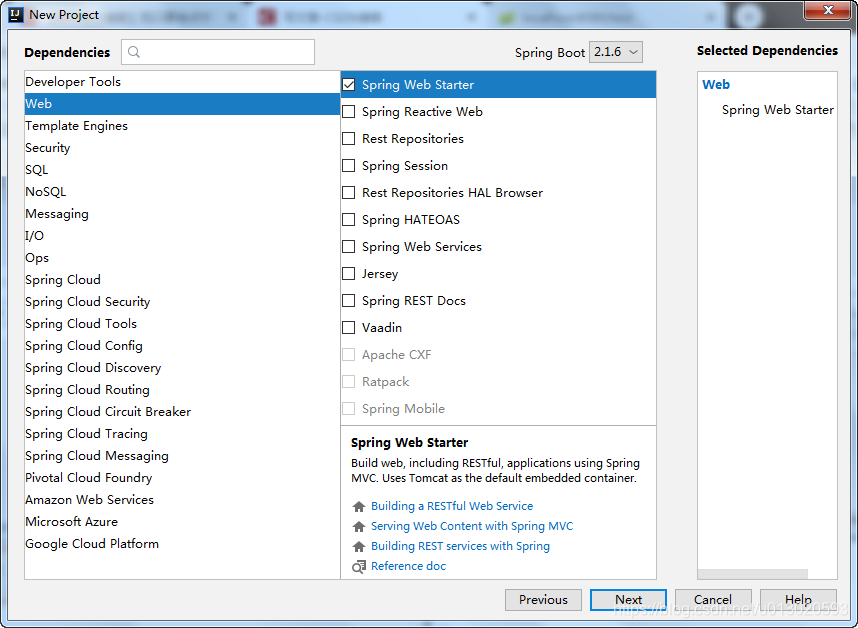Uncheck the Spring Web Starter checkbox

[349, 85]
